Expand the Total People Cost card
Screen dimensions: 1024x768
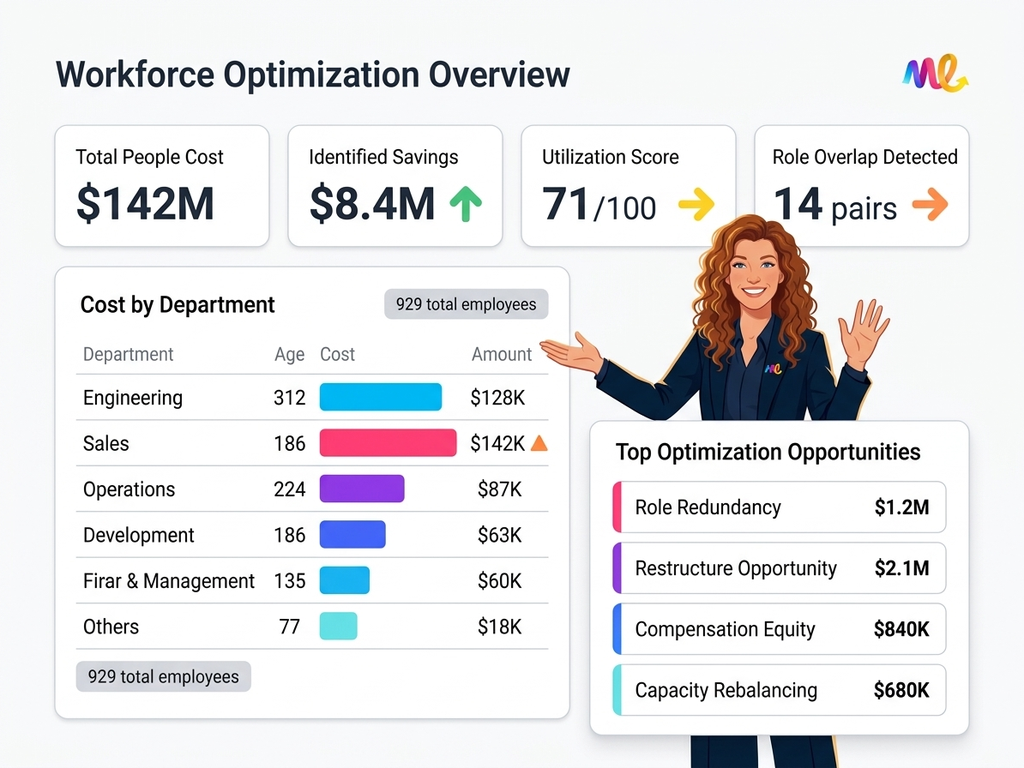coord(162,185)
